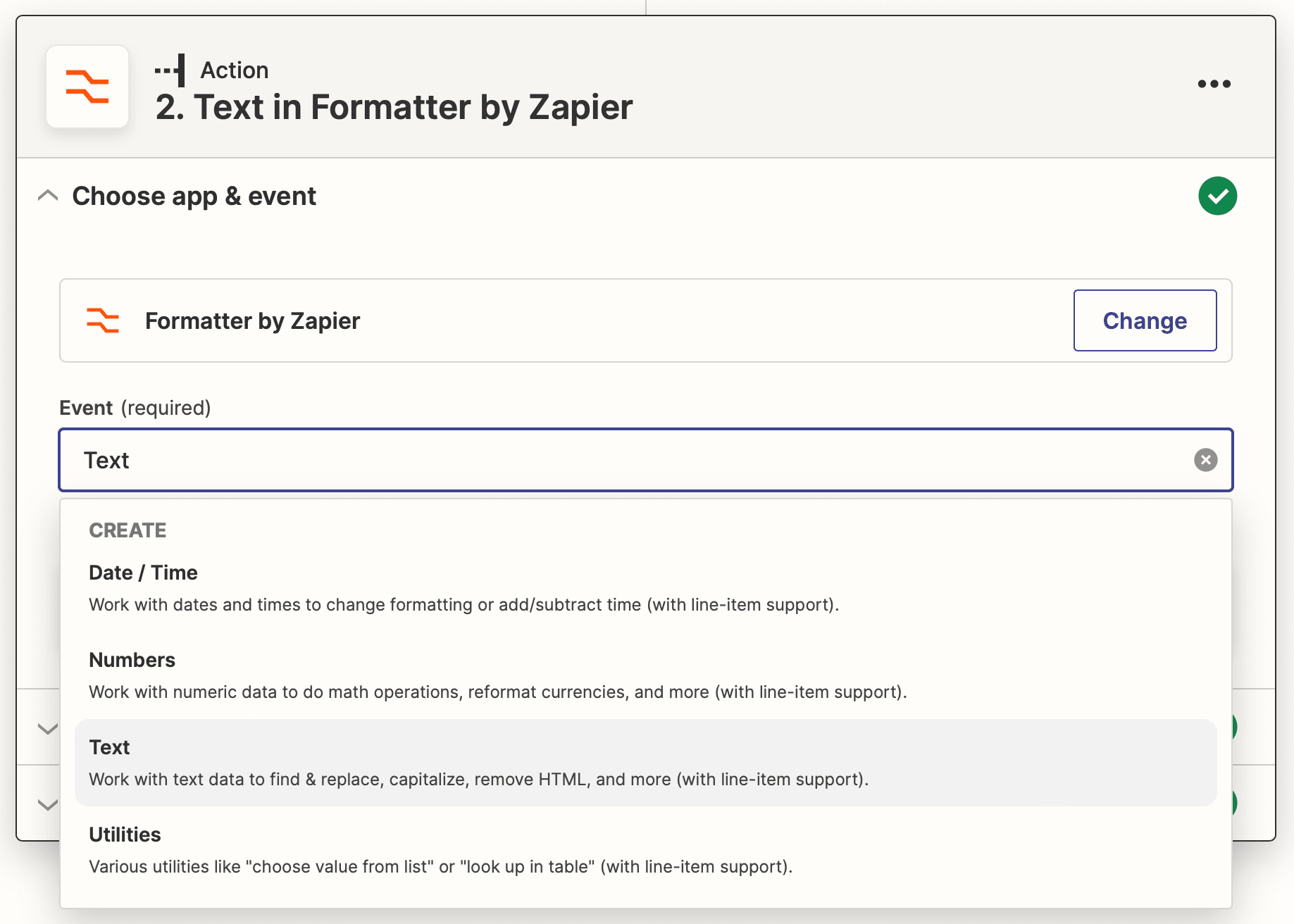Click green checkmark beside Choose app & event
1294x924 pixels.
(x=1217, y=196)
